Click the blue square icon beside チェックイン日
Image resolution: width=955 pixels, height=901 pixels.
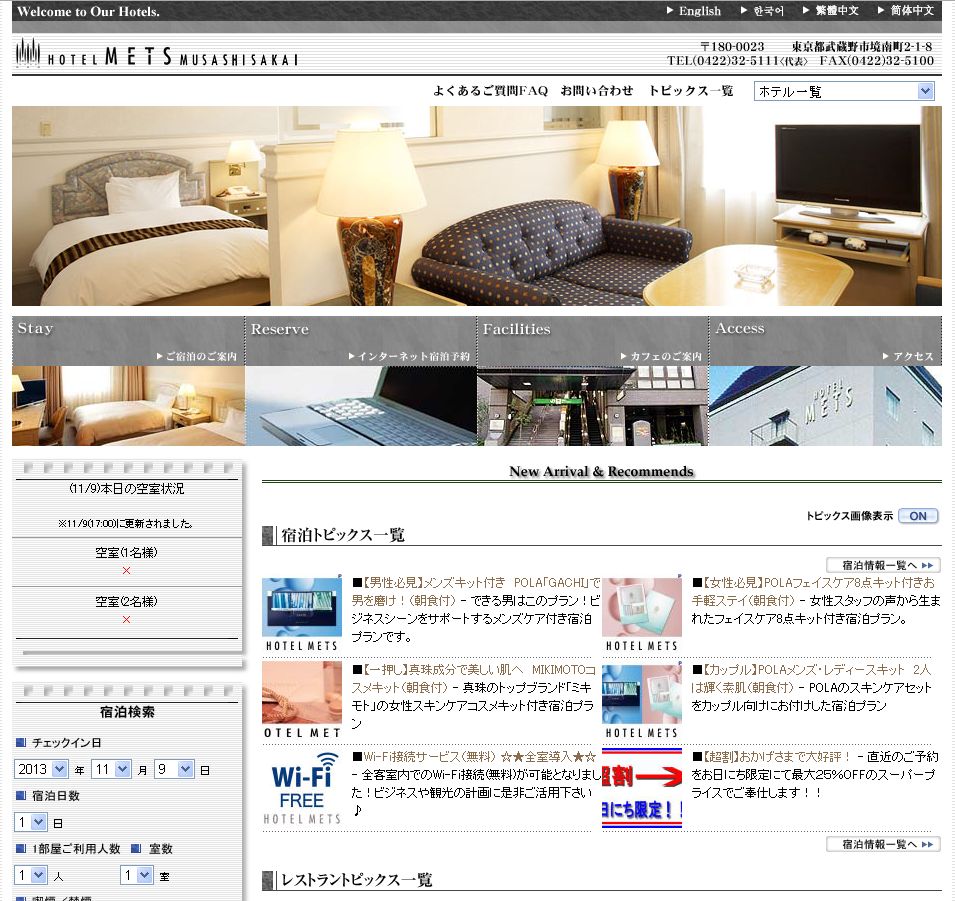(x=21, y=743)
